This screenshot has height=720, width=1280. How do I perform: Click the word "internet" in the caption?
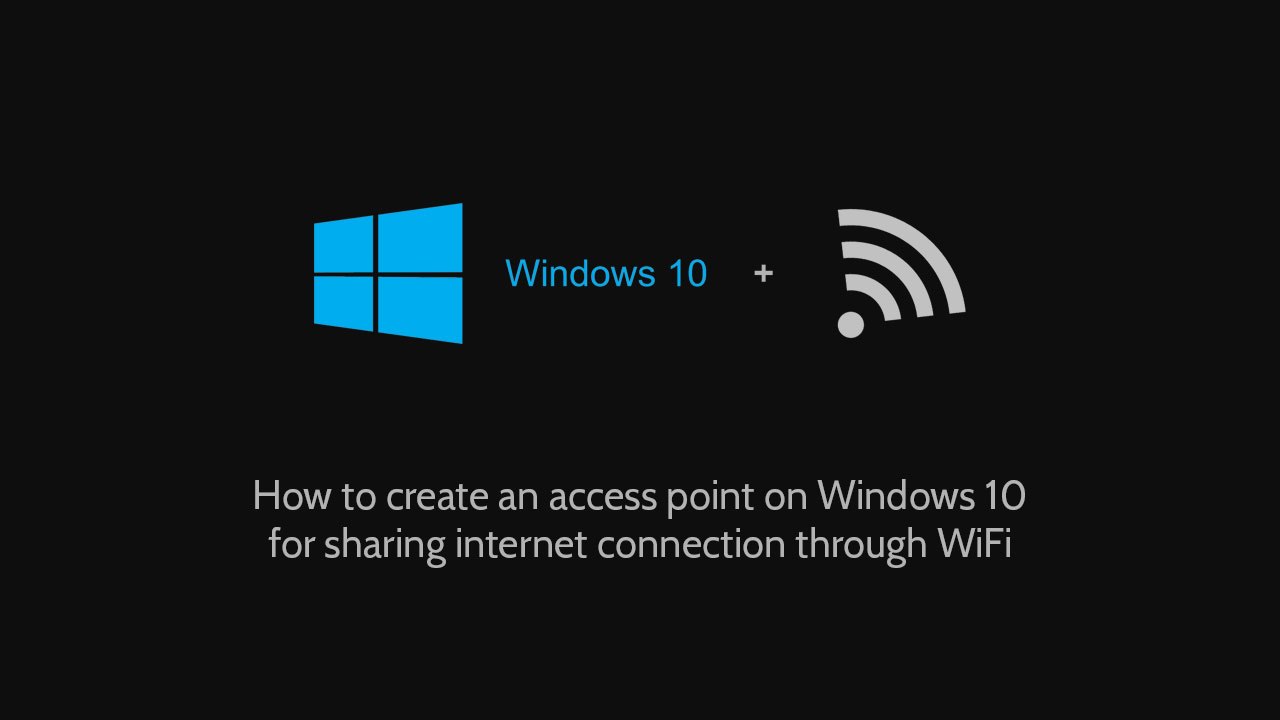point(520,544)
